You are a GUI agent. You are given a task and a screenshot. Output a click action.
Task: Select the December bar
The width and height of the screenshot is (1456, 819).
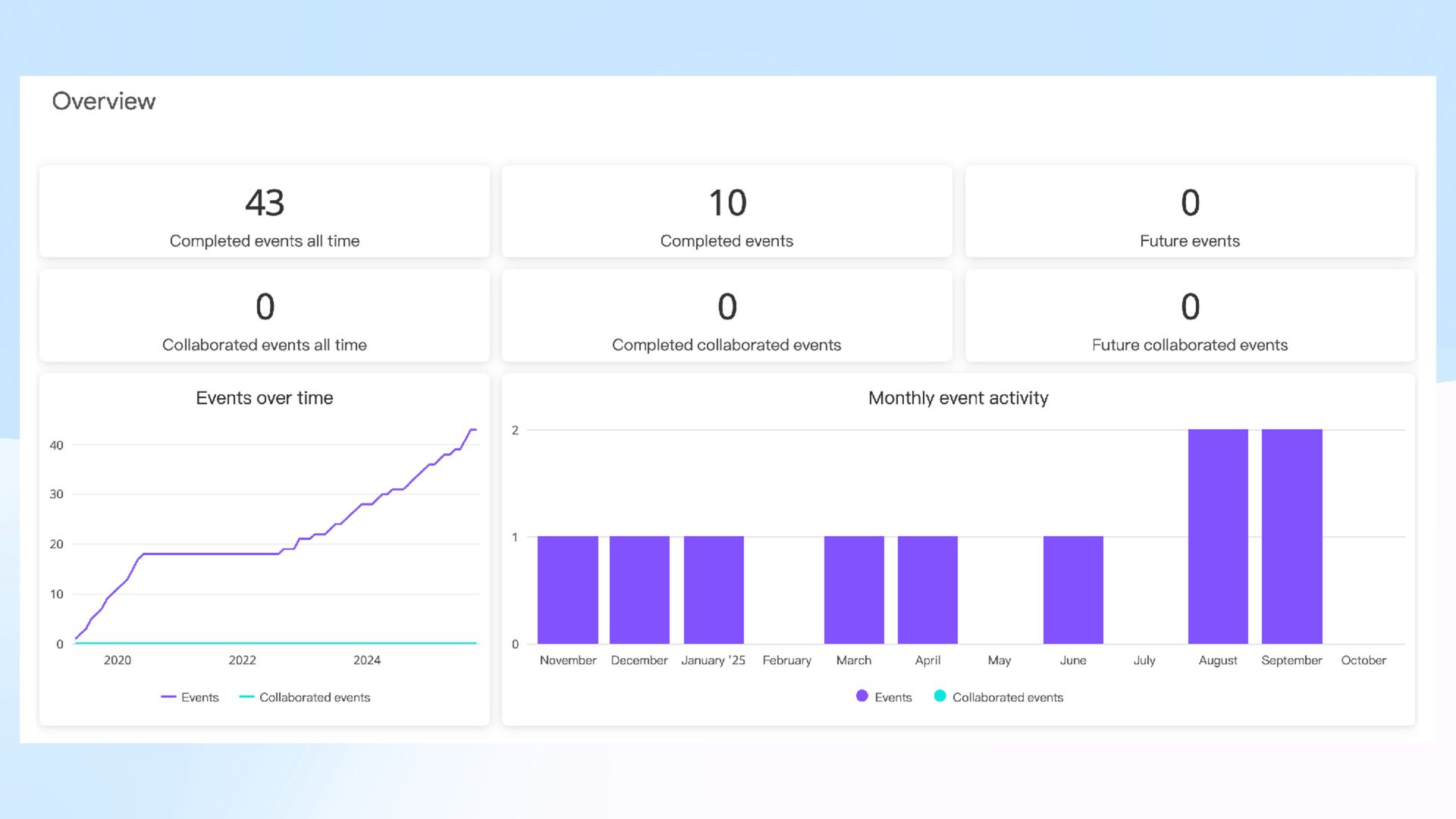(x=639, y=590)
